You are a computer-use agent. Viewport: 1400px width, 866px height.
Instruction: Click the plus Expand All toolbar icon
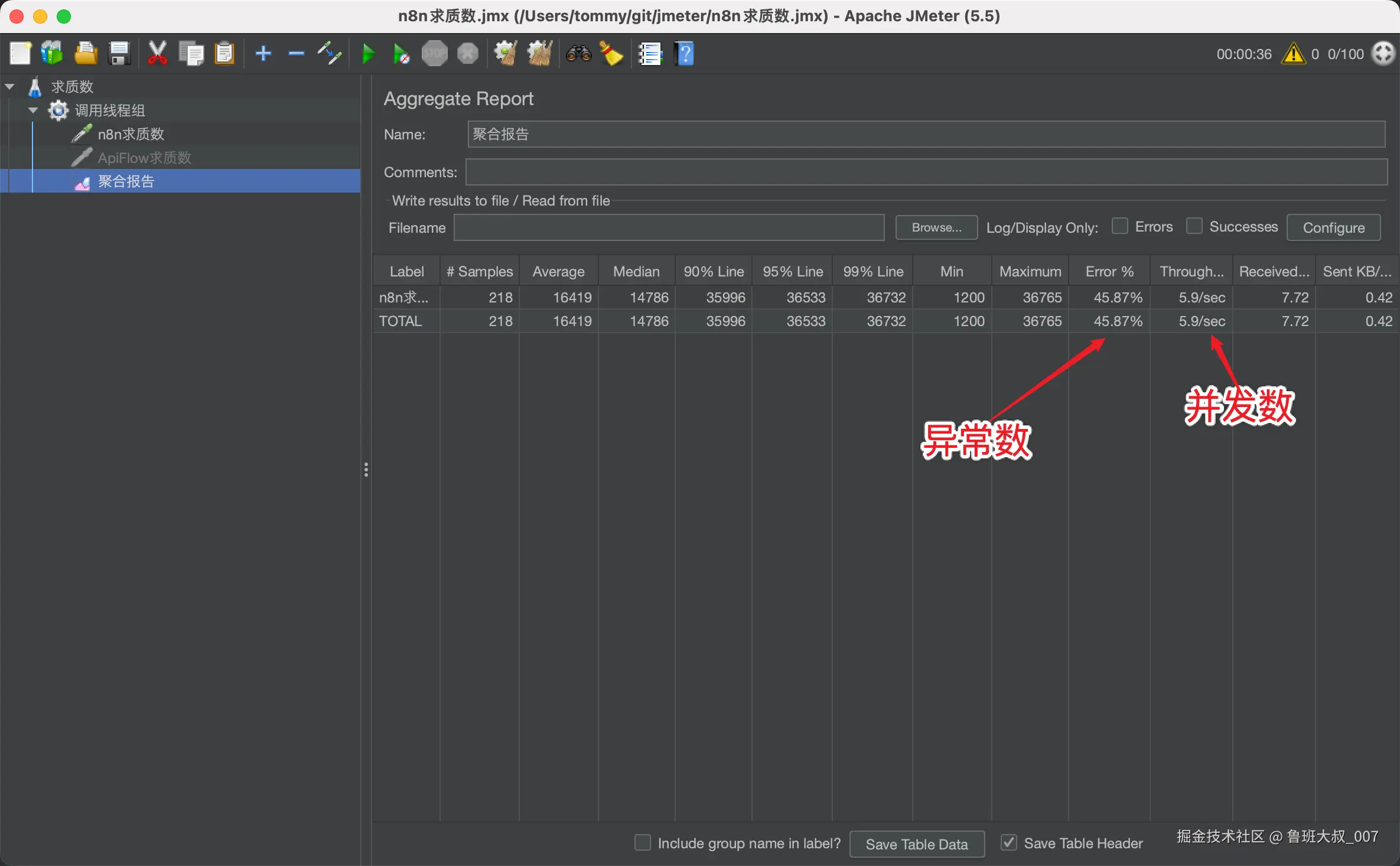tap(263, 54)
